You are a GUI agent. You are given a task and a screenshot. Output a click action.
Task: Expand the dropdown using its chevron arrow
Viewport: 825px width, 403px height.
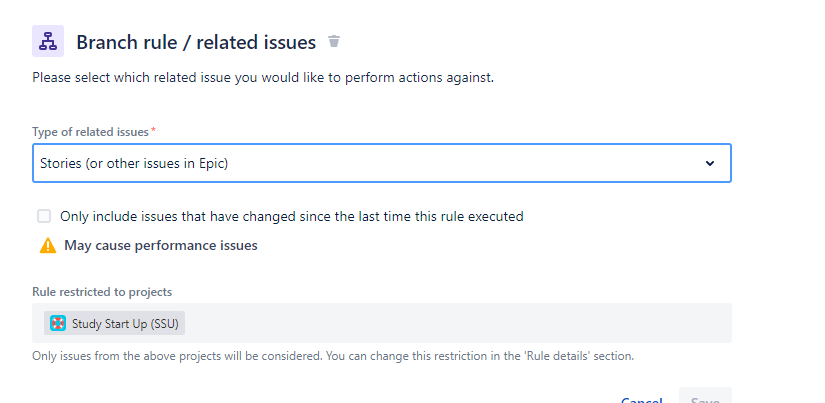click(x=710, y=163)
